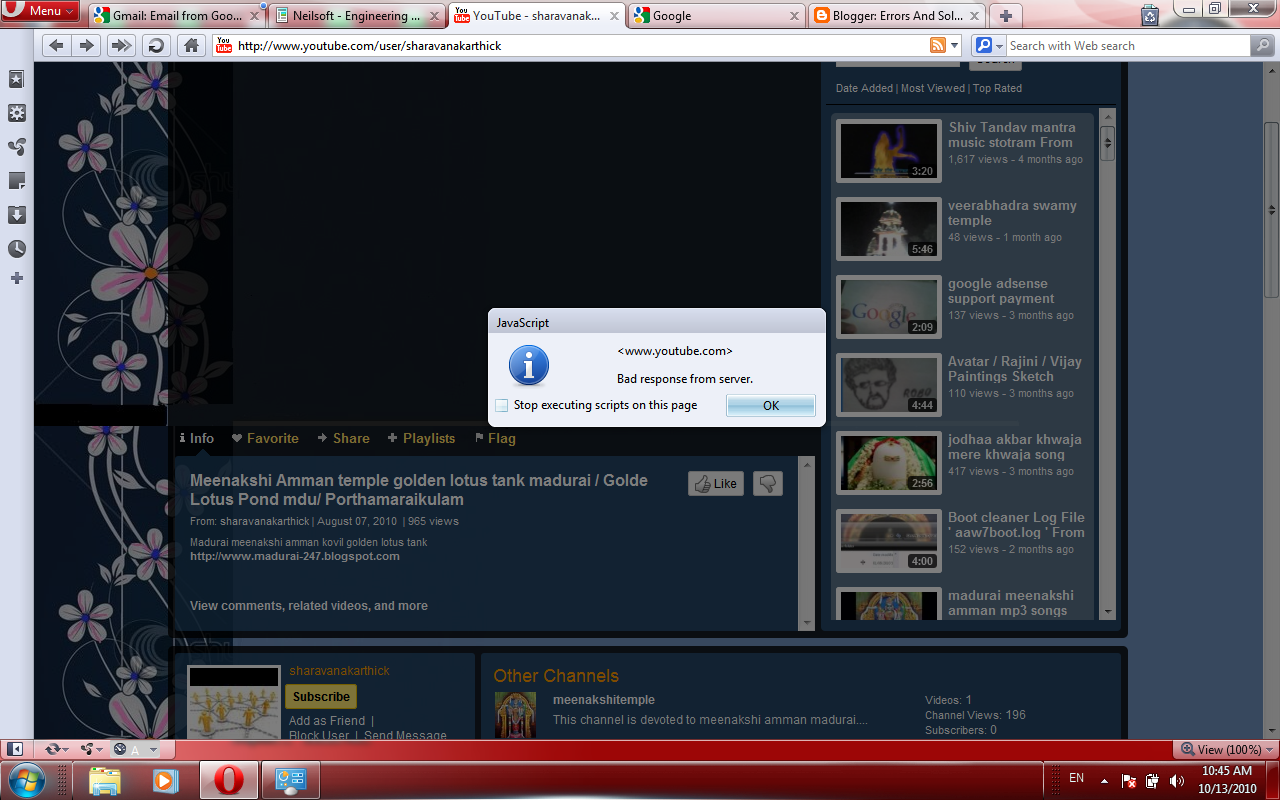Screen dimensions: 1280x800
Task: Open google adsense support payment thumbnail
Action: click(x=888, y=306)
